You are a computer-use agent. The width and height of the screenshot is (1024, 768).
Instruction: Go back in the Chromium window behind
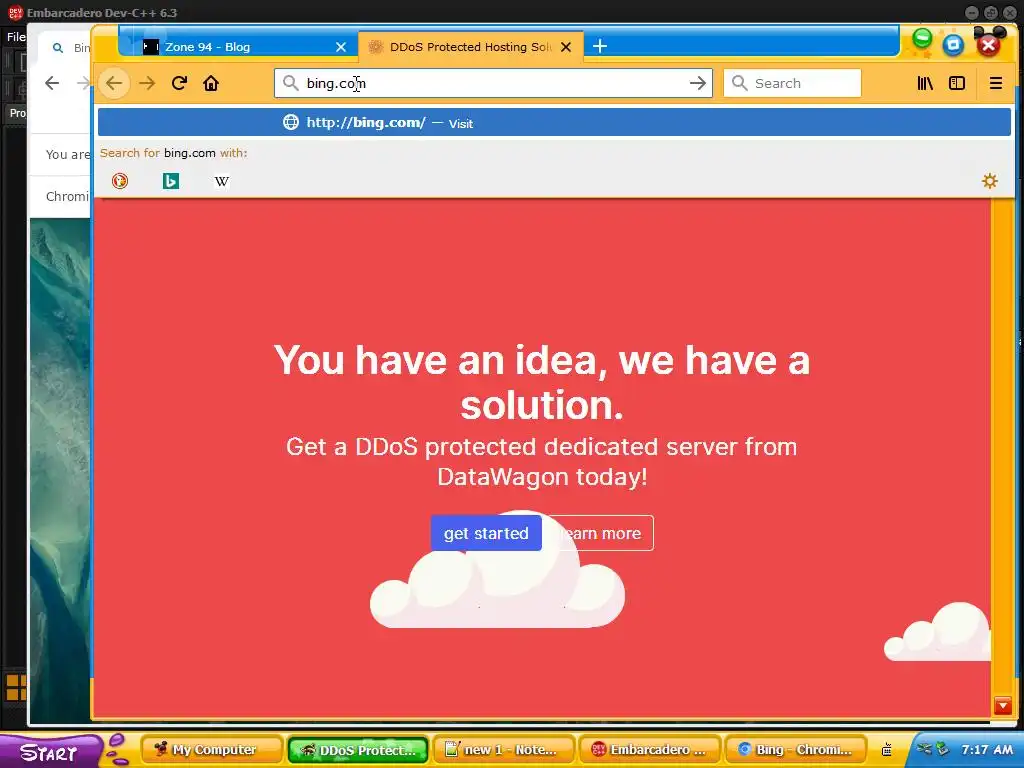tap(52, 83)
